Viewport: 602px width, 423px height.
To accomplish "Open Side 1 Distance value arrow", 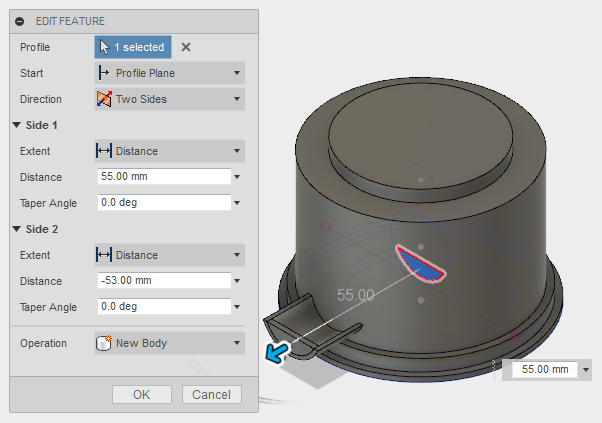I will point(237,177).
